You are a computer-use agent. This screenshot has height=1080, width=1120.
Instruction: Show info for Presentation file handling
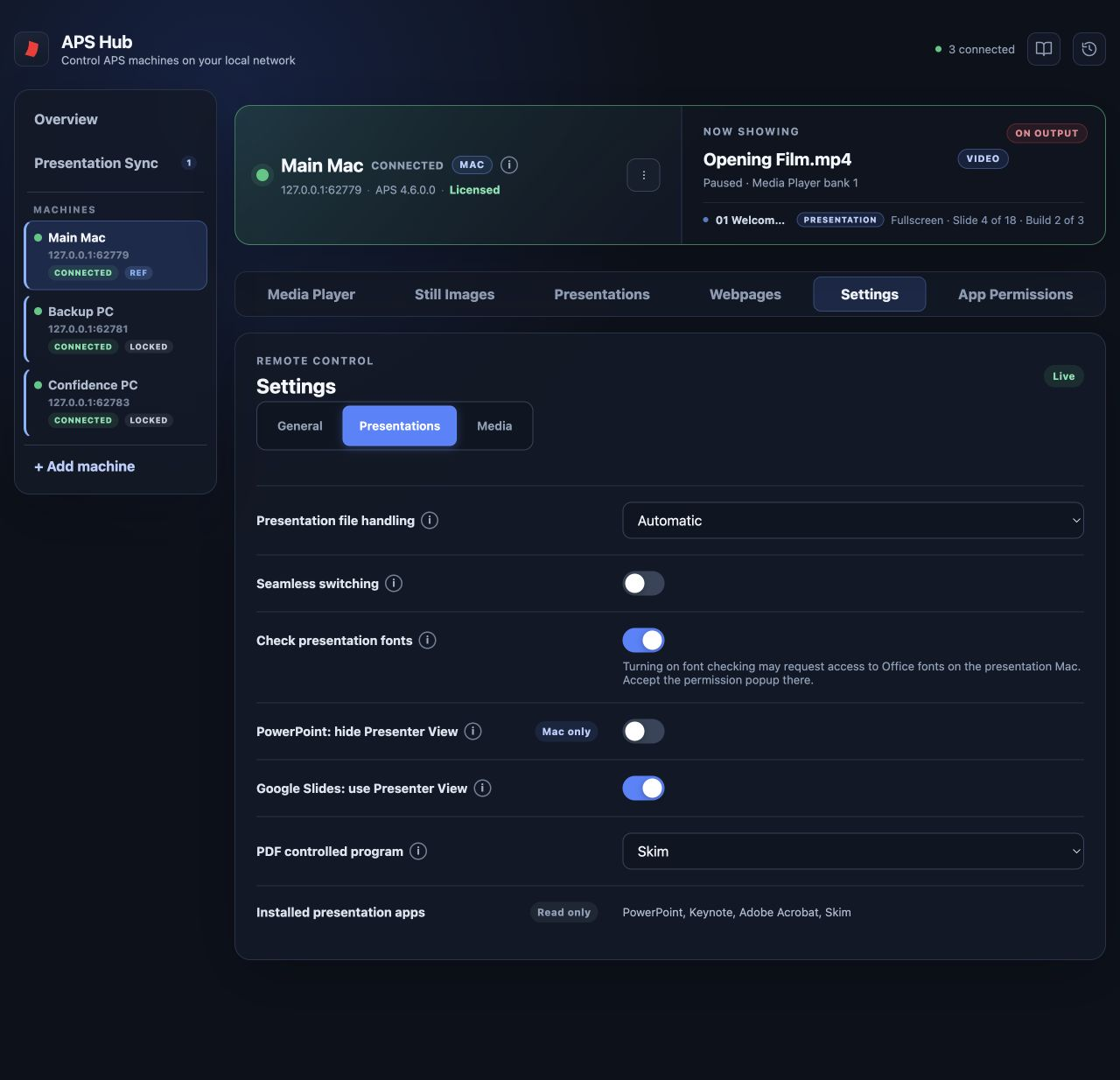(x=430, y=520)
